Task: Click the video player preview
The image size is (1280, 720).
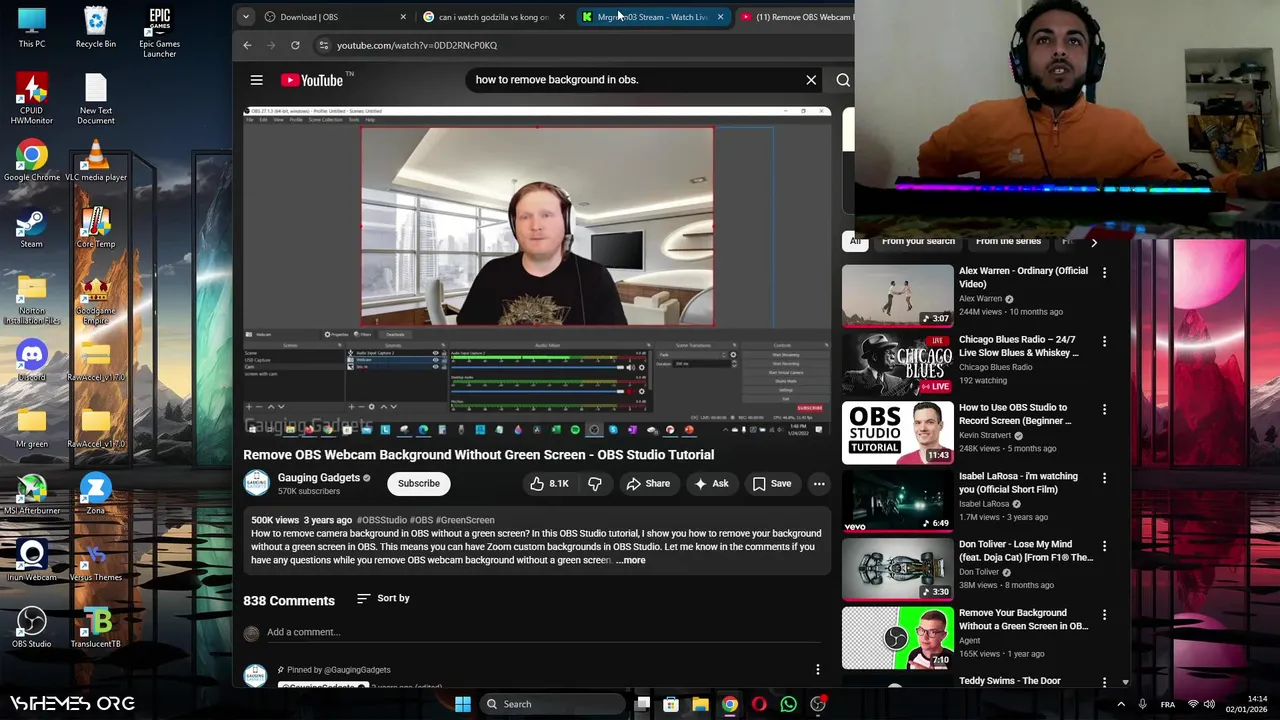Action: click(537, 272)
